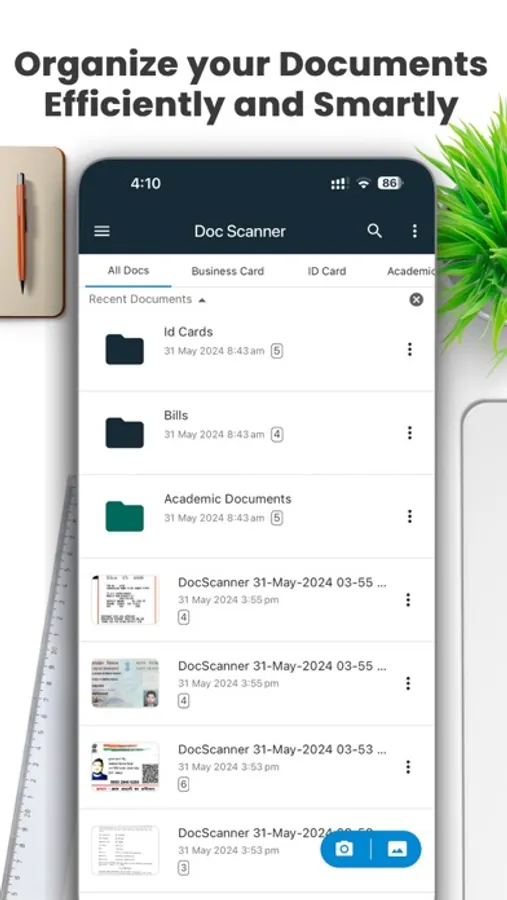Show more options for Id Cards folder
This screenshot has width=507, height=900.
pyautogui.click(x=409, y=349)
